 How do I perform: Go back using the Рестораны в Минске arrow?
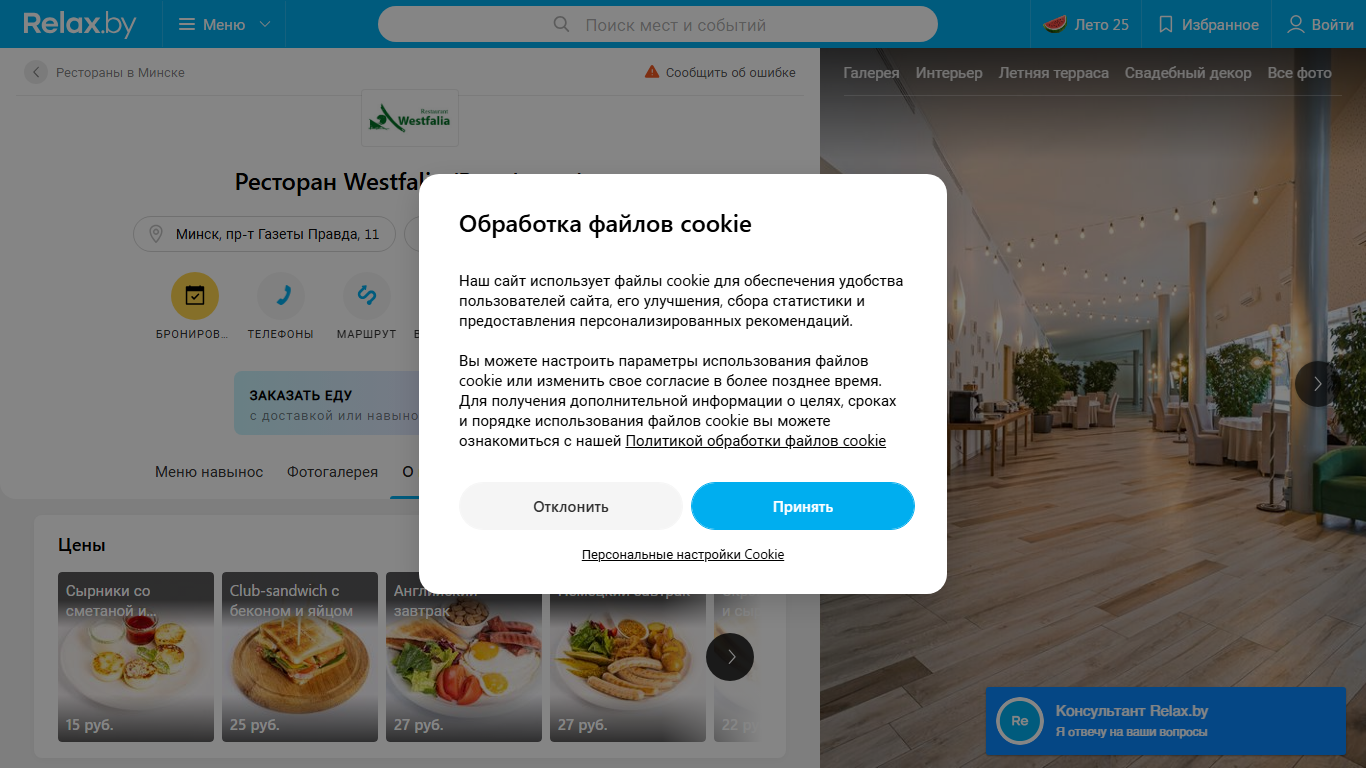[36, 72]
